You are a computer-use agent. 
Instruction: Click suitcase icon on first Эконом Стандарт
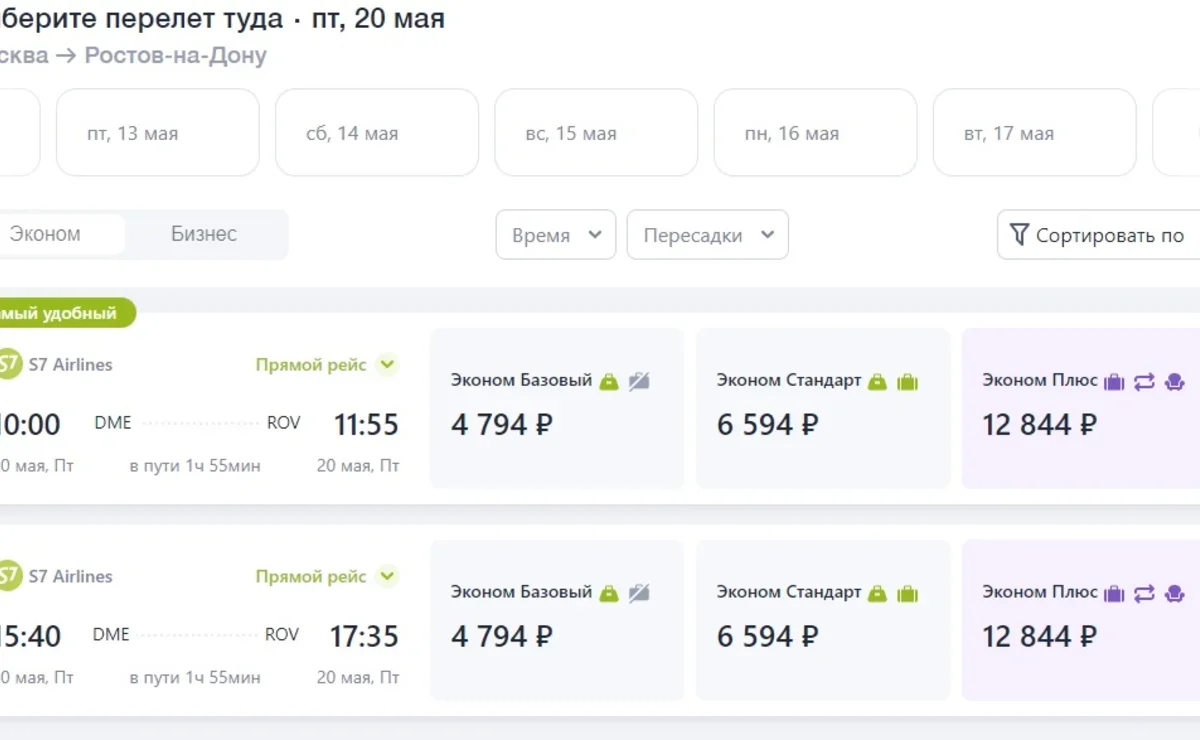907,381
